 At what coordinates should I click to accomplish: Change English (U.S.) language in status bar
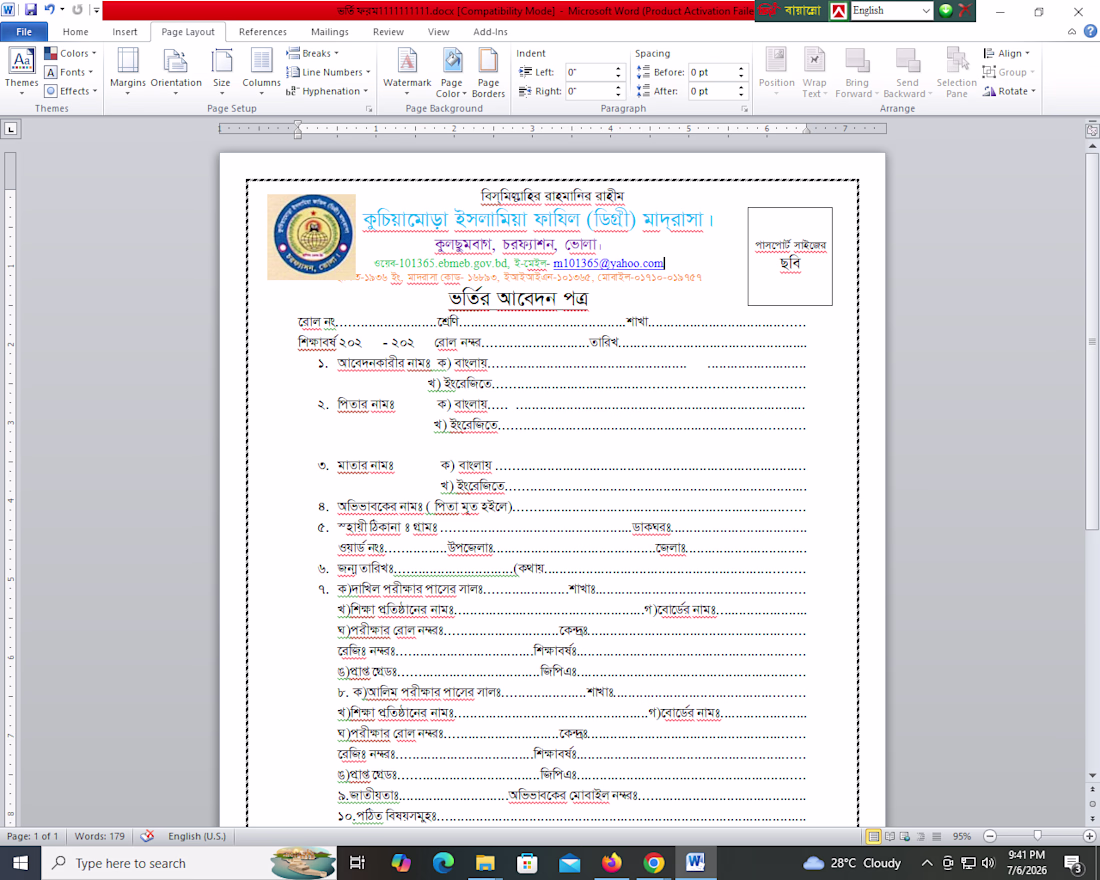click(197, 836)
